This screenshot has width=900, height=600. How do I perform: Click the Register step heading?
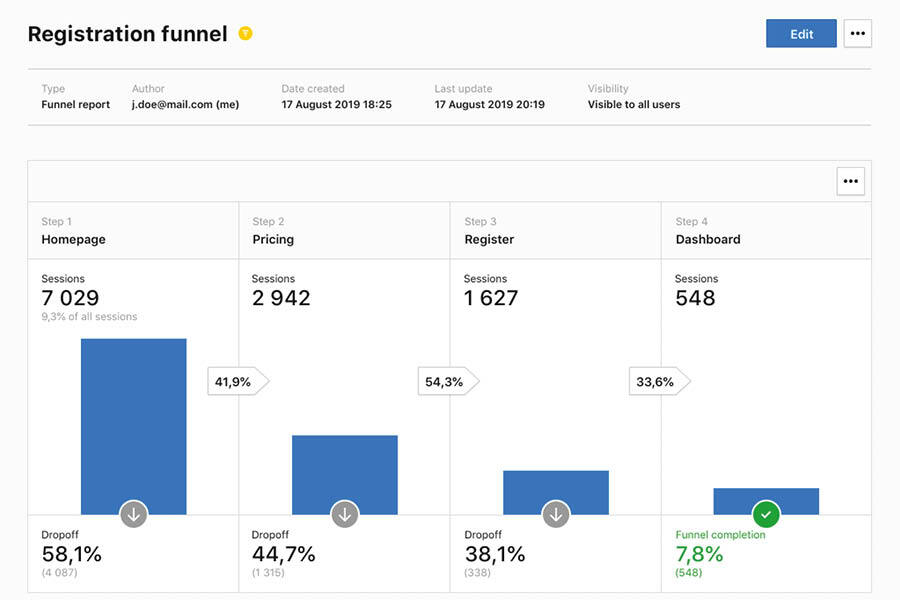489,239
